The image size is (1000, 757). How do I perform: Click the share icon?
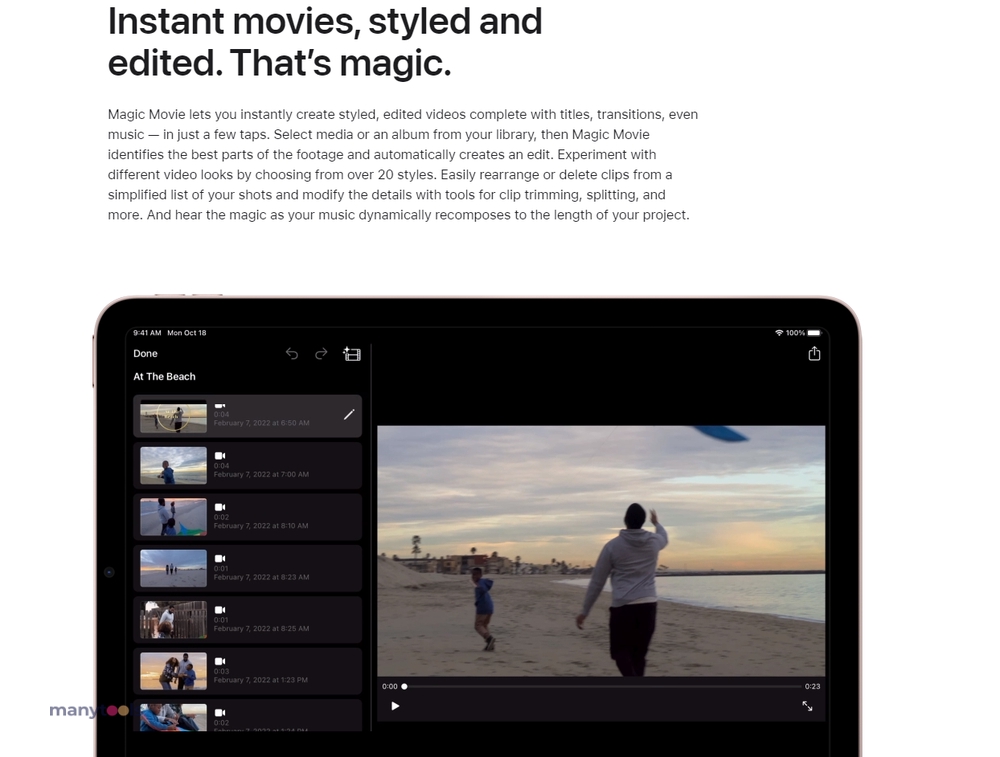[814, 353]
